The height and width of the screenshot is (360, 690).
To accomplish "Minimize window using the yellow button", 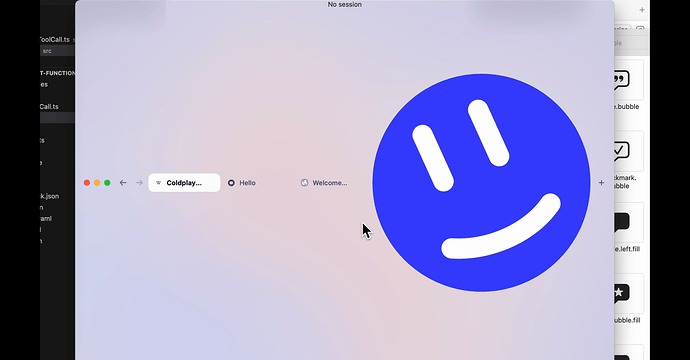I will tap(97, 183).
